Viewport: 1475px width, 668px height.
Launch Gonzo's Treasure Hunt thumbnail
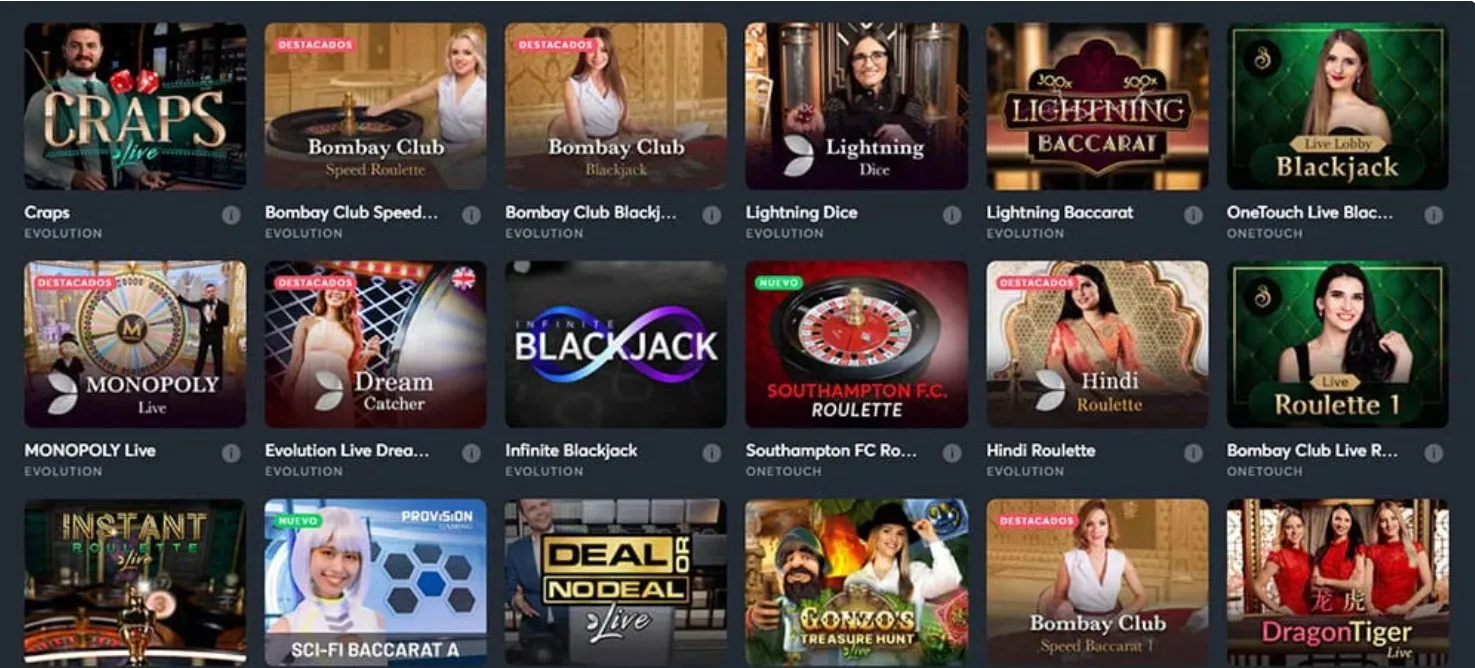(857, 583)
